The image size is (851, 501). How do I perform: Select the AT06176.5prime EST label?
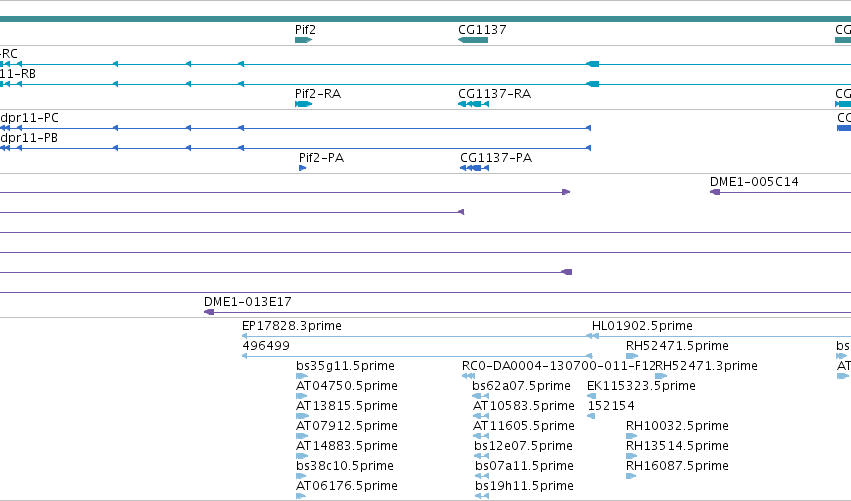pos(346,486)
